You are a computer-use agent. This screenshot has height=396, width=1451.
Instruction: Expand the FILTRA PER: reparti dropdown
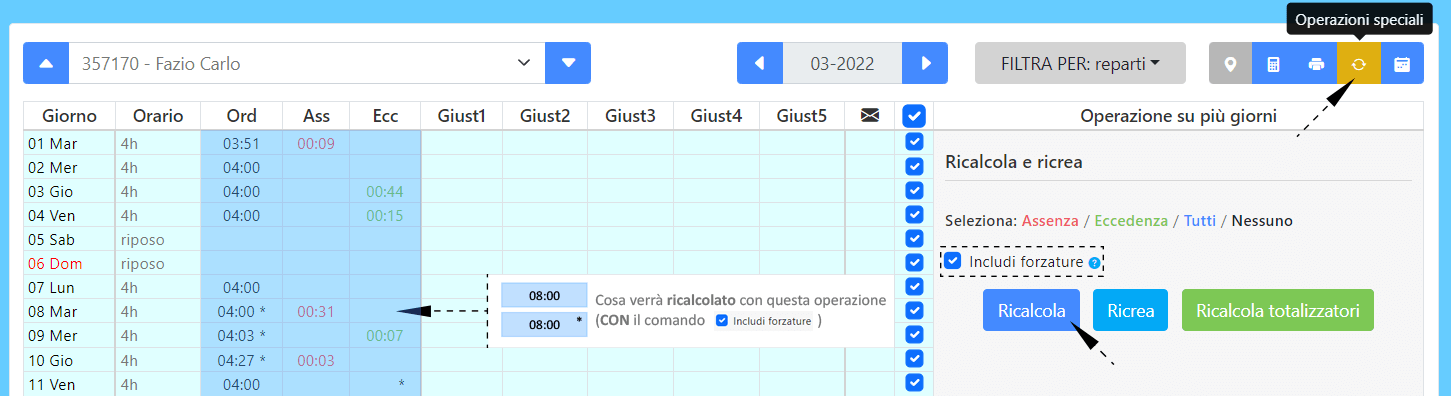click(1080, 63)
